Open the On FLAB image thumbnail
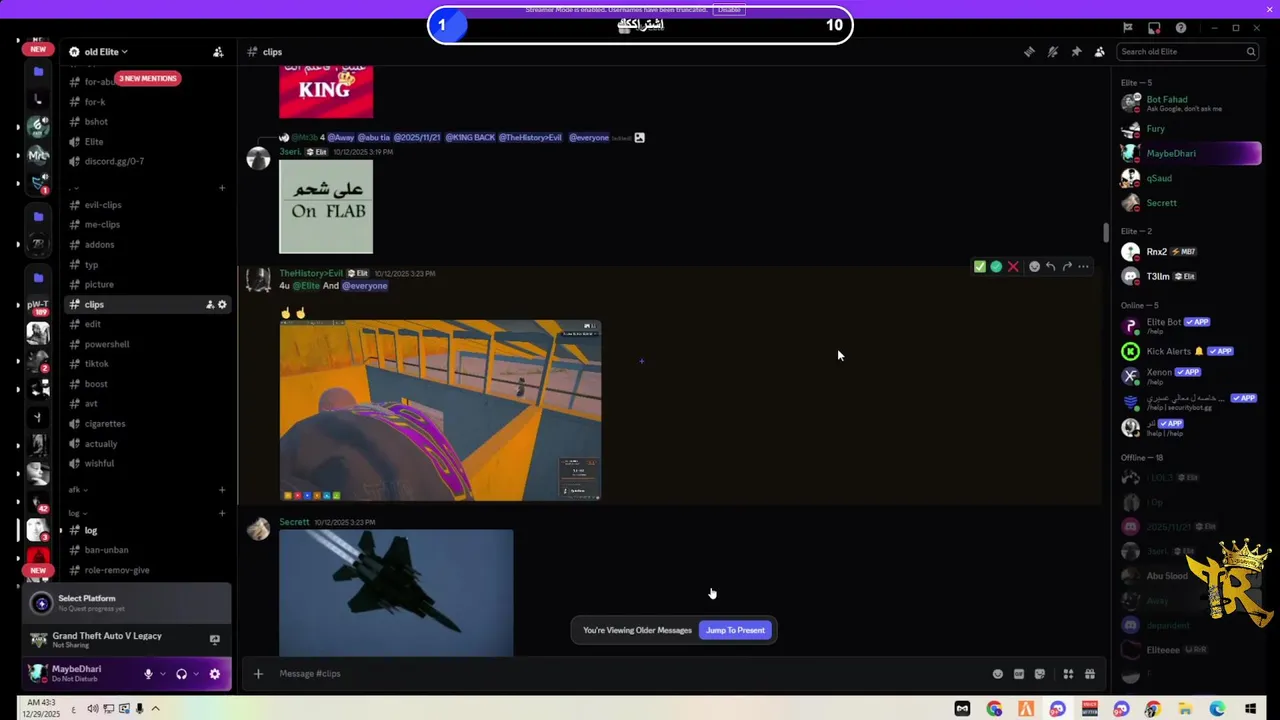This screenshot has height=720, width=1280. tap(326, 207)
